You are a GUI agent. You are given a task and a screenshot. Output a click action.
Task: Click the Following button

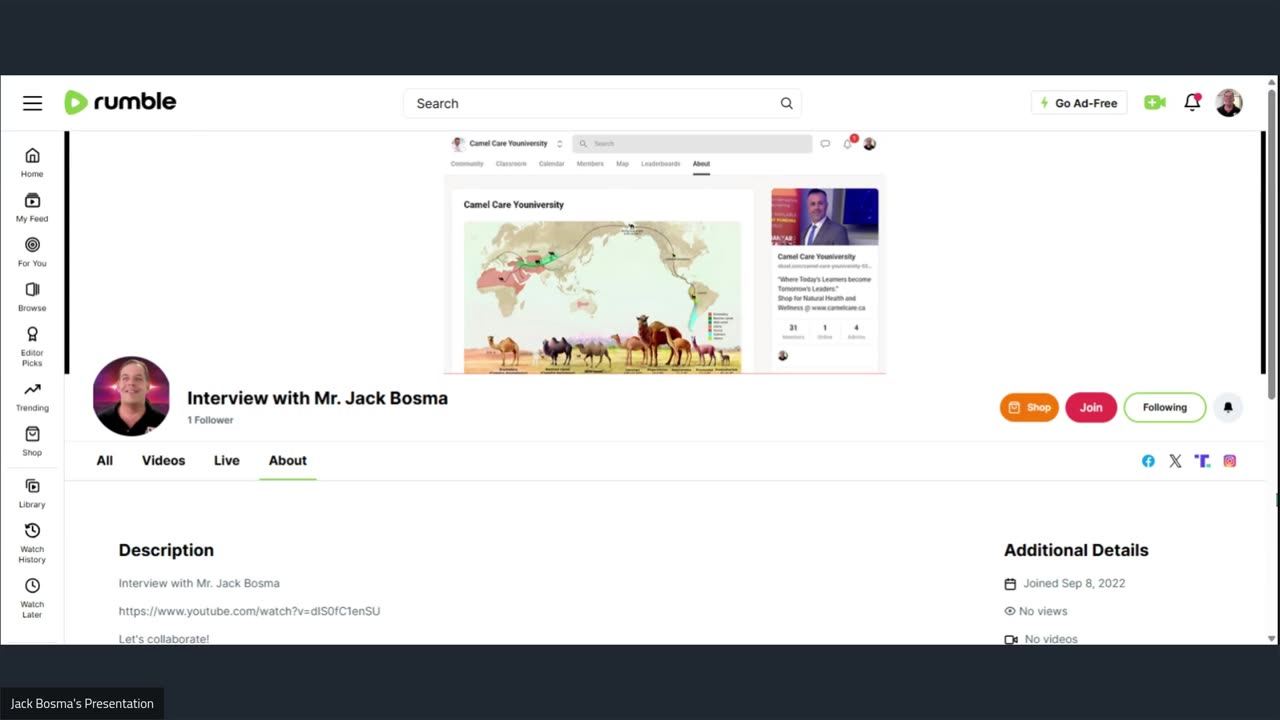pyautogui.click(x=1165, y=407)
